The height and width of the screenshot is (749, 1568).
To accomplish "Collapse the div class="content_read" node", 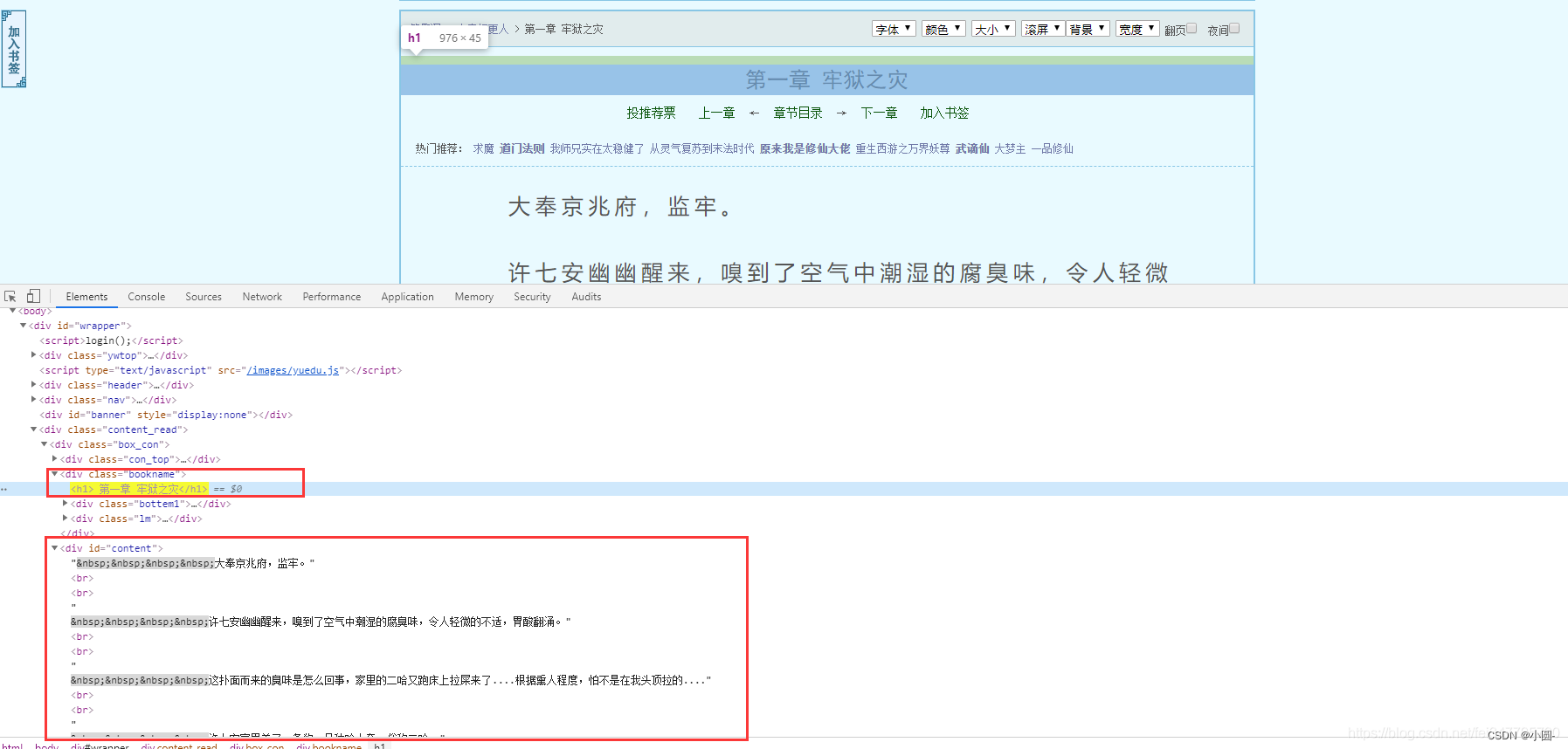I will pyautogui.click(x=33, y=429).
